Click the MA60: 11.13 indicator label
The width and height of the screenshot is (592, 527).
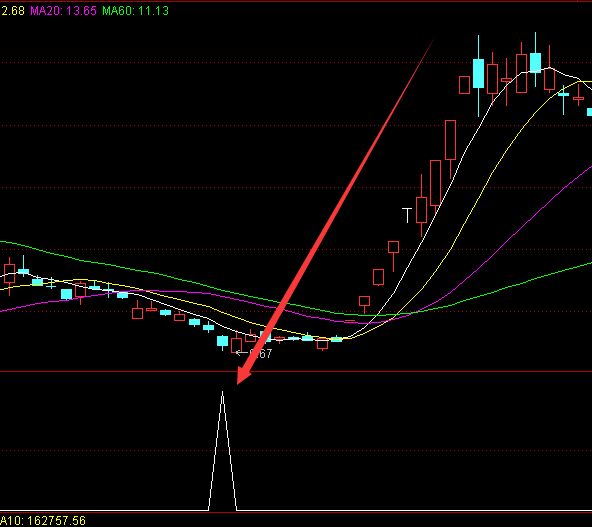pyautogui.click(x=136, y=11)
